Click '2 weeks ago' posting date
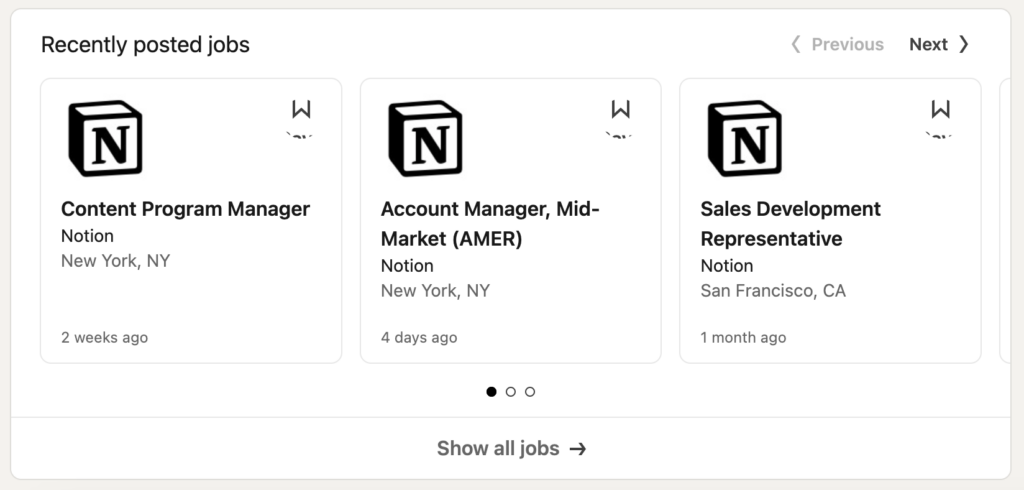Screen dimensions: 1024x490 tap(104, 338)
